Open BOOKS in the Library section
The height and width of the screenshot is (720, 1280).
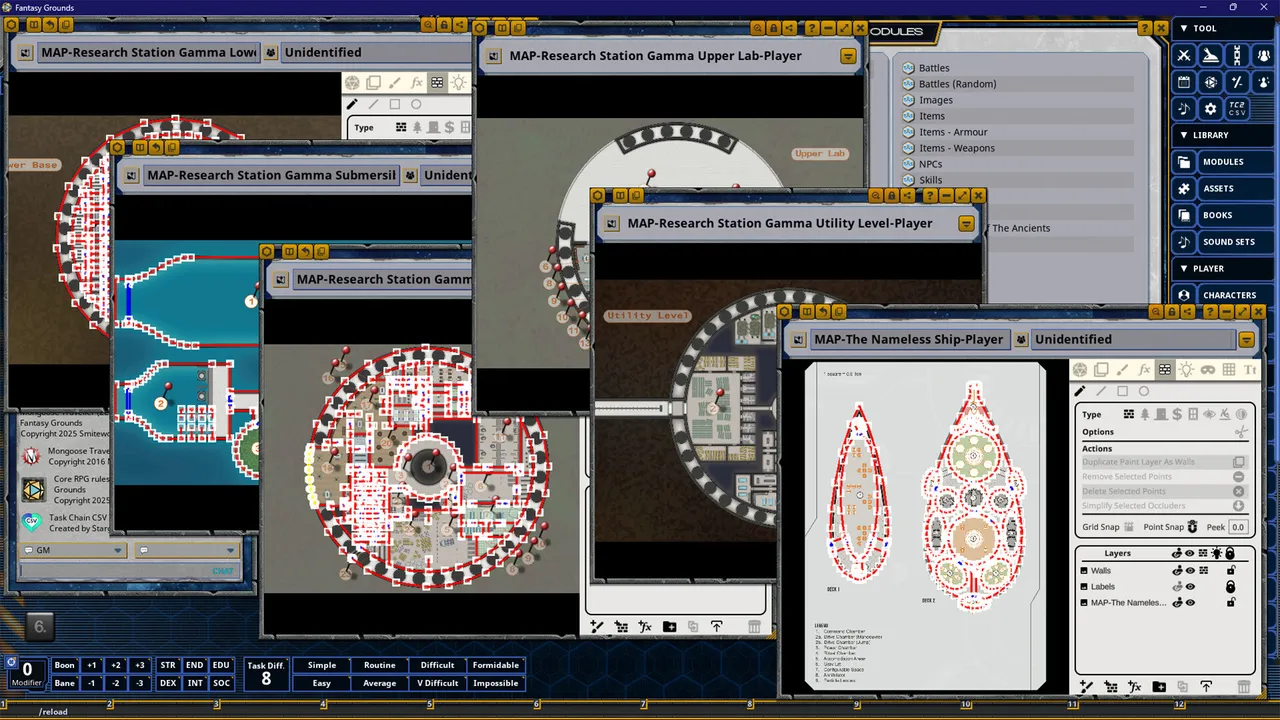click(1217, 215)
